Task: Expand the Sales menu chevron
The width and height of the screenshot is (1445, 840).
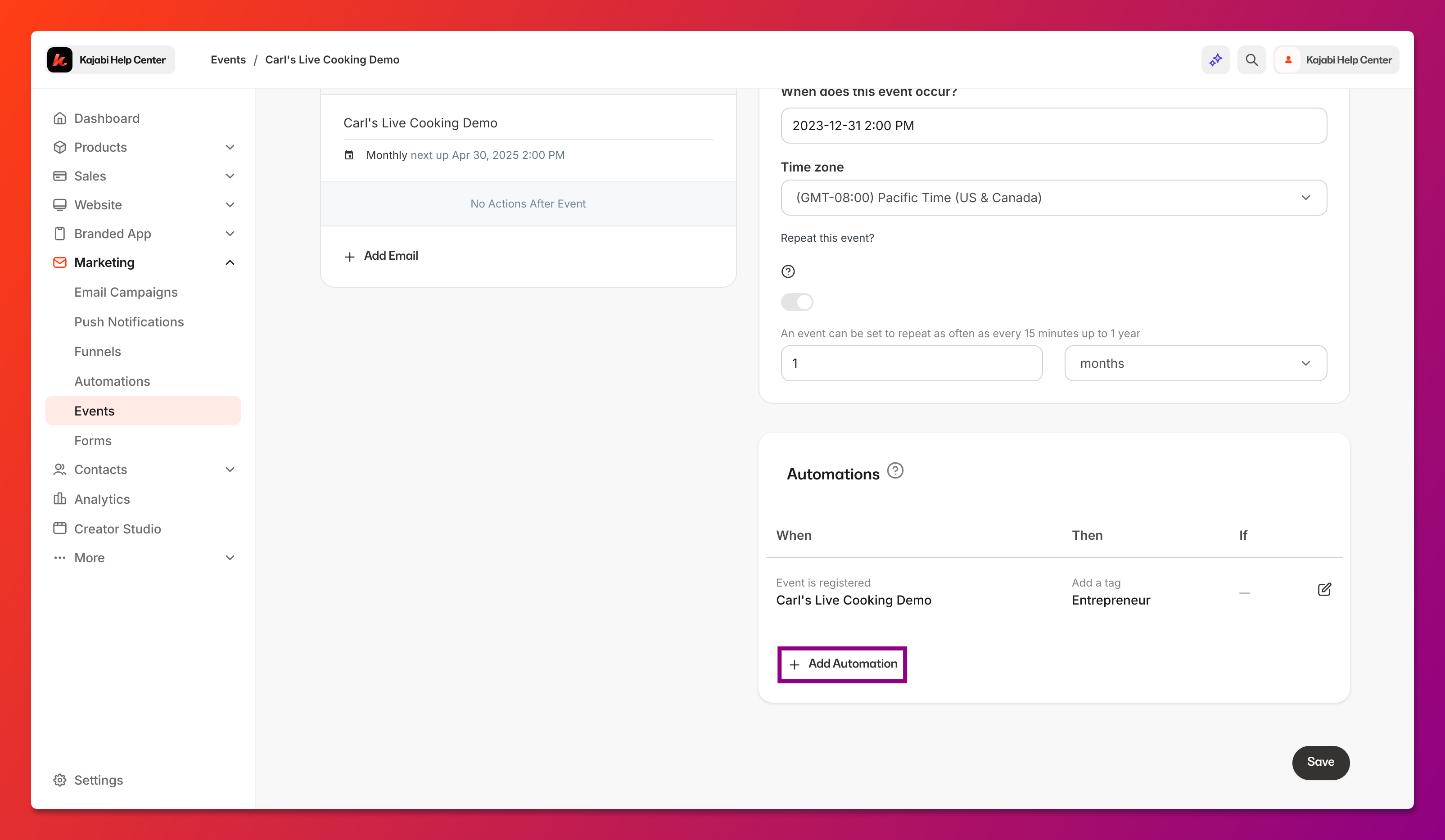Action: (x=230, y=176)
